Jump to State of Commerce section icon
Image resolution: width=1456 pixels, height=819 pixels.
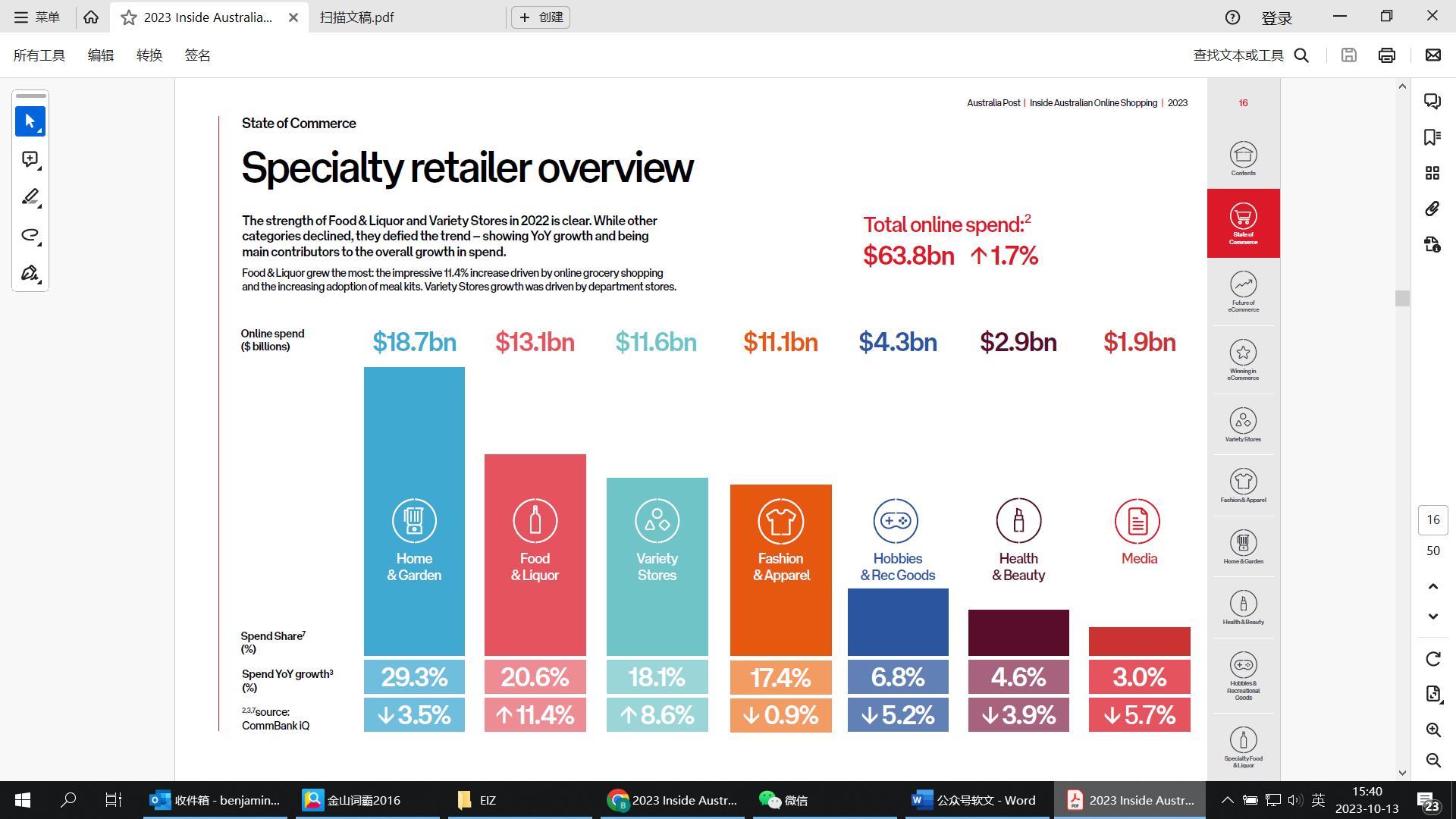pyautogui.click(x=1244, y=223)
